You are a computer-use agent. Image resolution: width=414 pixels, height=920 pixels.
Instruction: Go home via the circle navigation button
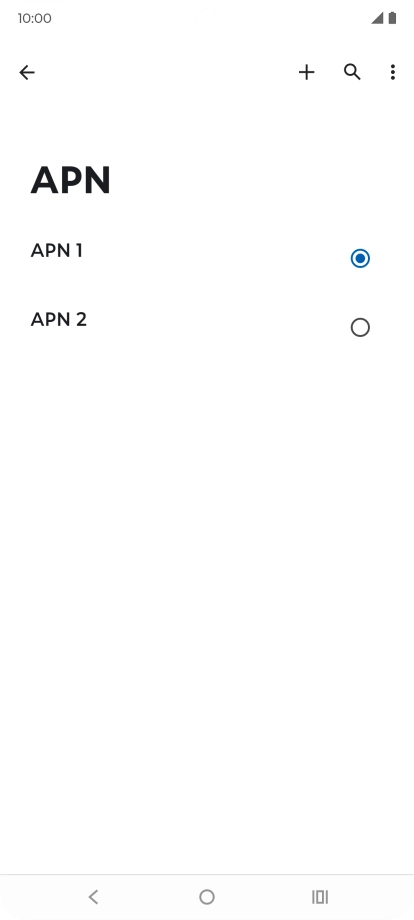pyautogui.click(x=207, y=897)
